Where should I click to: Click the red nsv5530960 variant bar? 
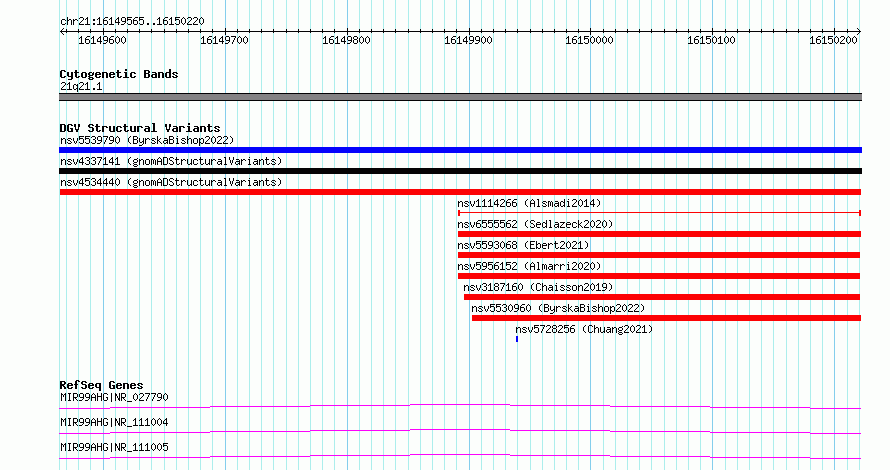(x=666, y=318)
